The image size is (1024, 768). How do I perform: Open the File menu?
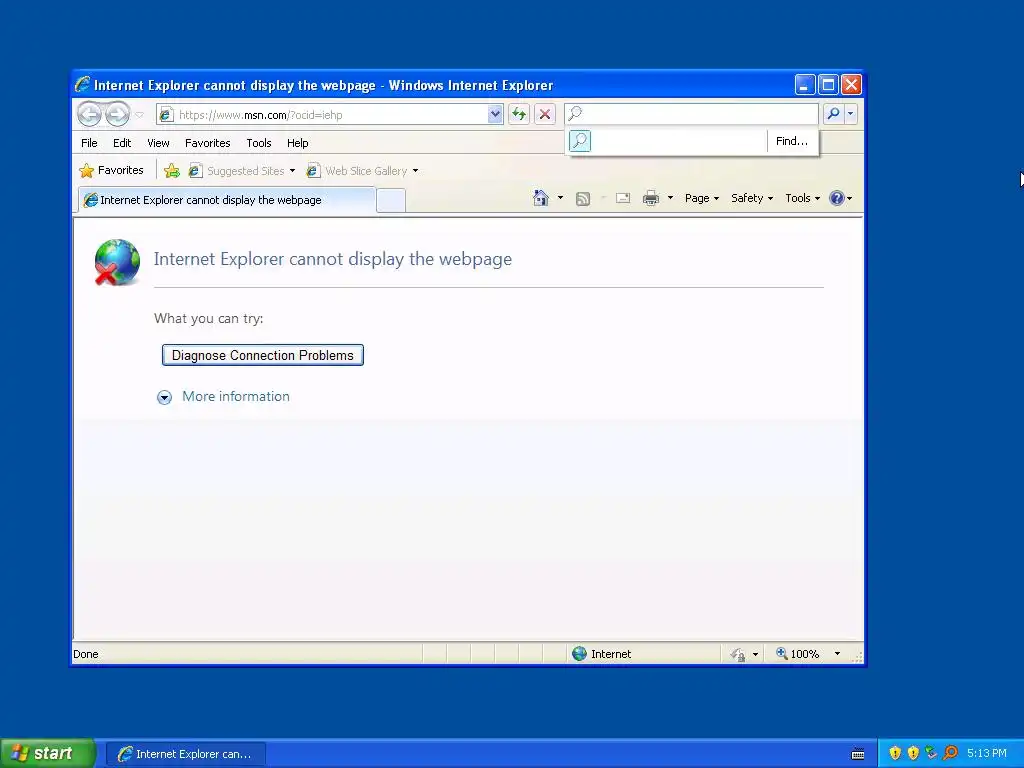(89, 143)
